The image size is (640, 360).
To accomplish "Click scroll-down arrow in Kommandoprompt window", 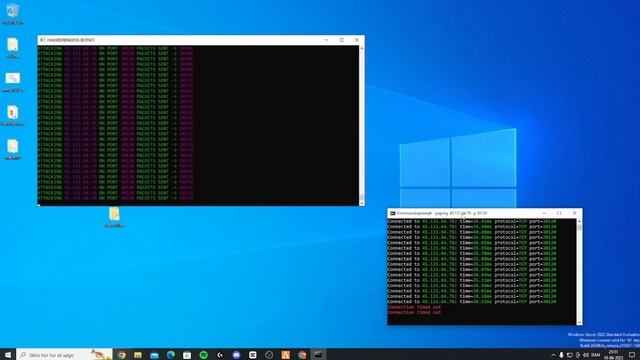I will pyautogui.click(x=579, y=322).
